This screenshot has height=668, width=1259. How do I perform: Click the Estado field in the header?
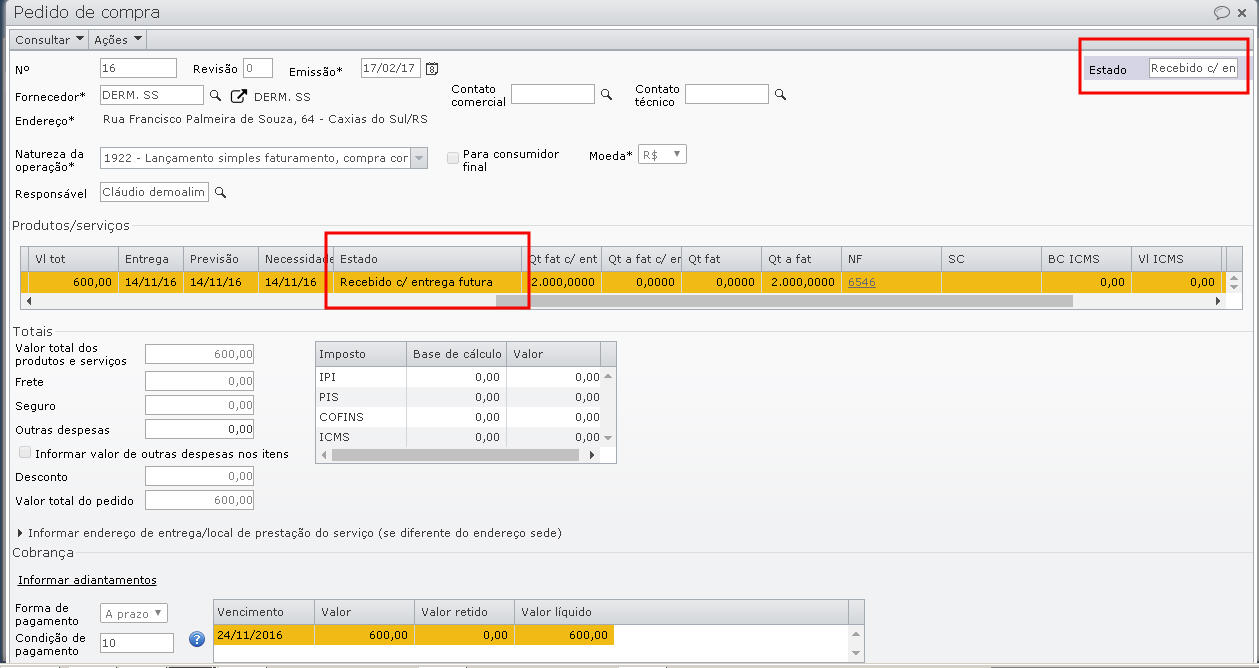pos(1194,68)
